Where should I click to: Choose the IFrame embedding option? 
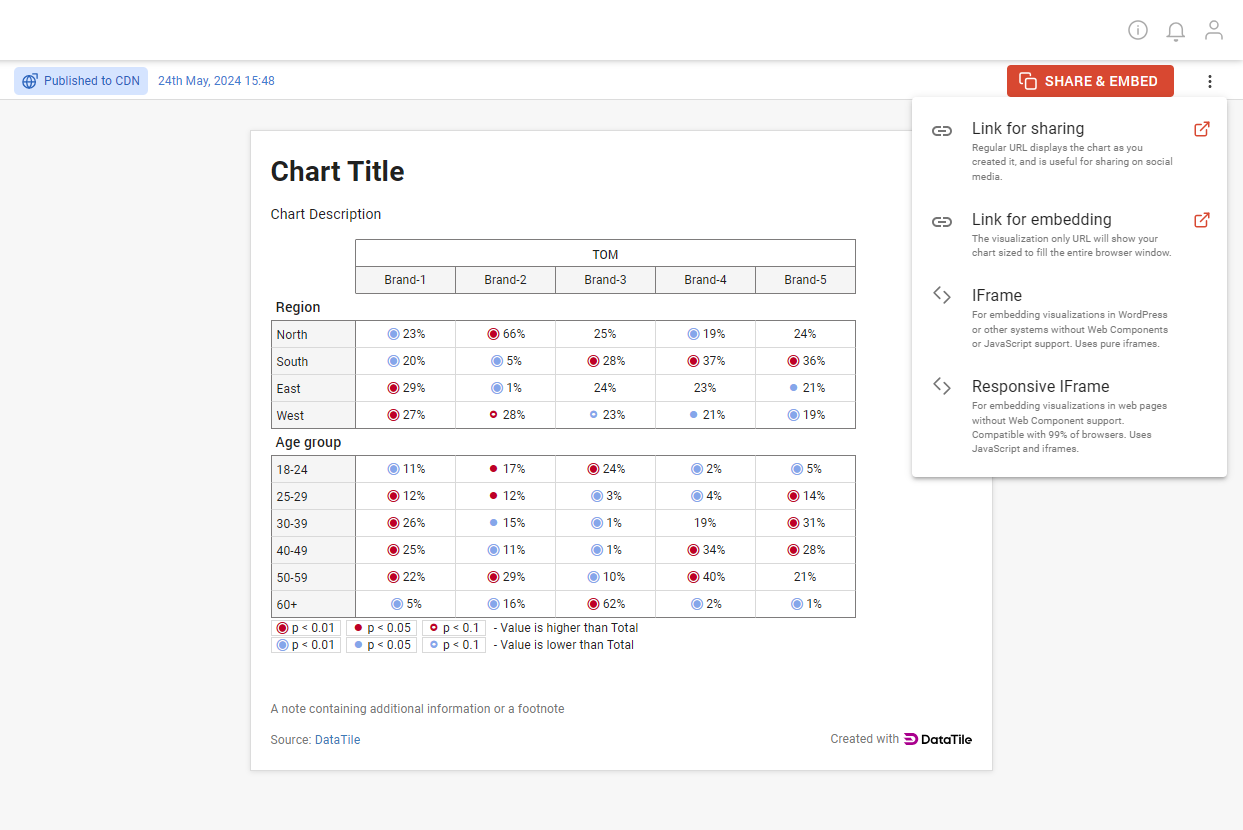(x=997, y=295)
